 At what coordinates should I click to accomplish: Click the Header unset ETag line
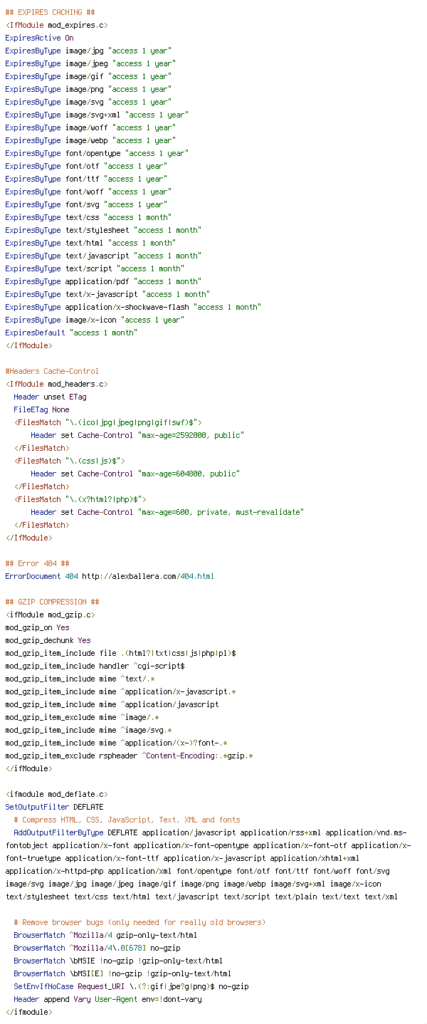[50, 396]
